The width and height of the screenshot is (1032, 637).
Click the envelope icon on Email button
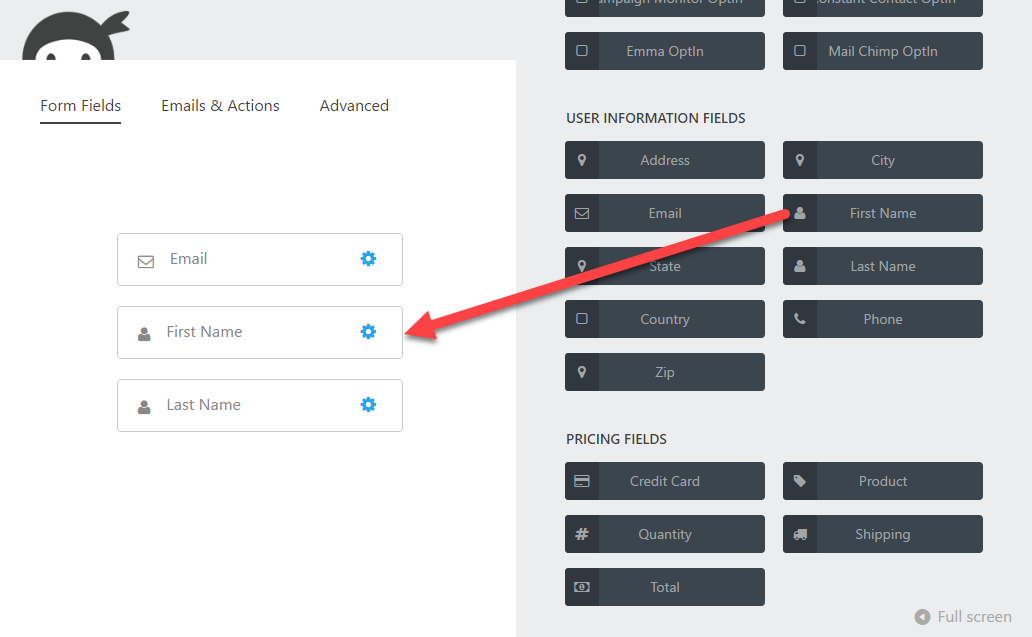582,213
